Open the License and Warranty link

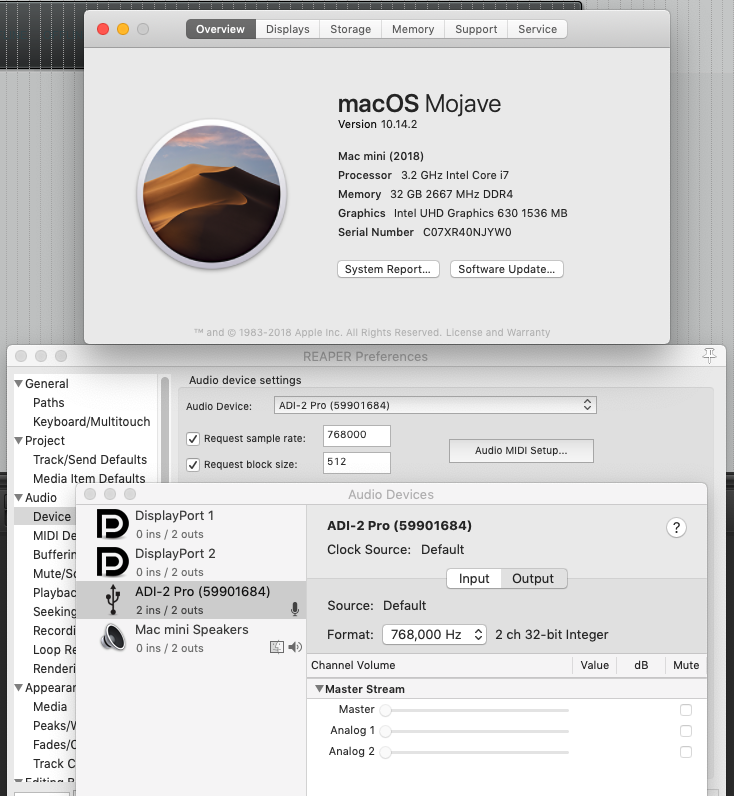click(497, 333)
